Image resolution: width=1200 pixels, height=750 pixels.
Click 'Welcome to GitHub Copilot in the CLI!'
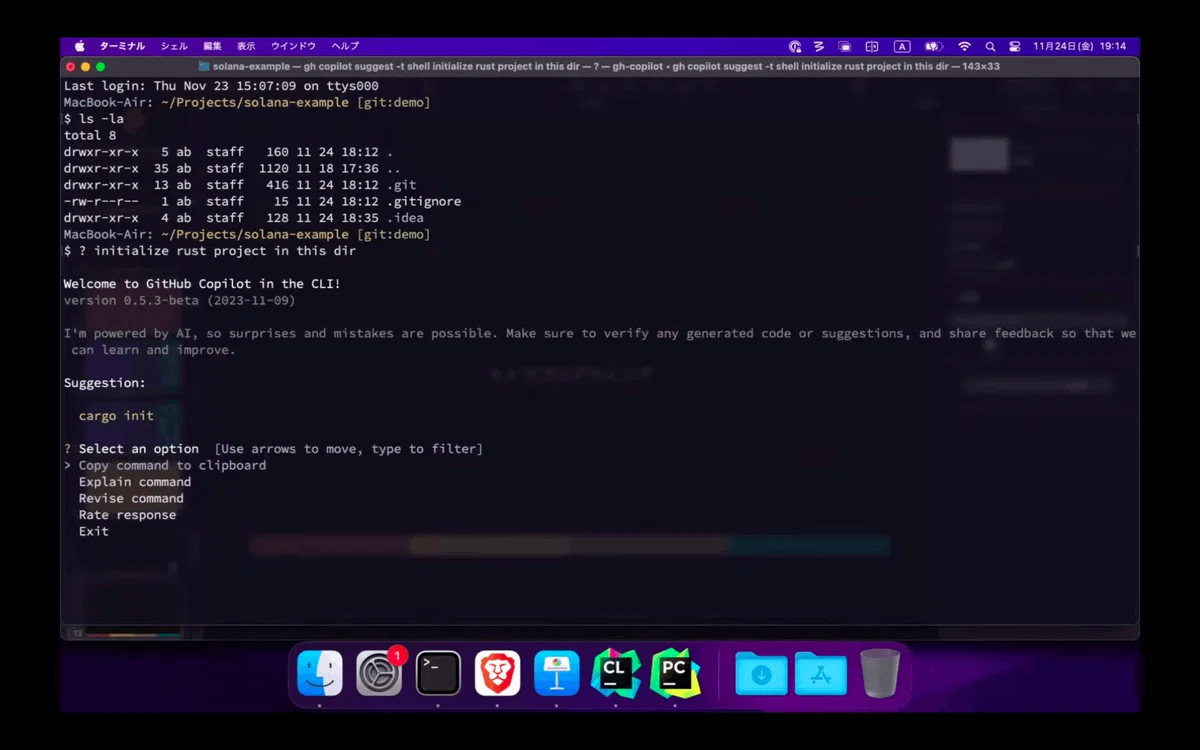202,284
